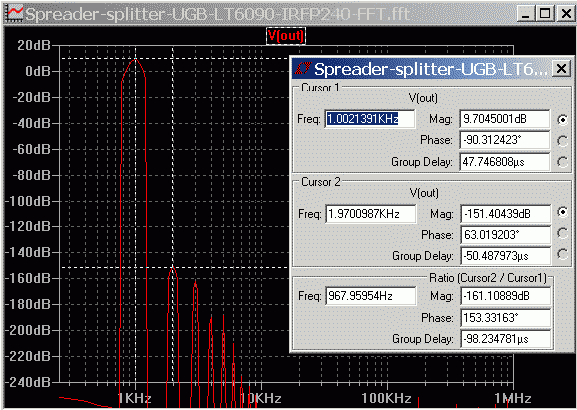Click the LTspice logo in cursor dialog title
Image resolution: width=577 pixels, height=410 pixels.
coord(303,68)
